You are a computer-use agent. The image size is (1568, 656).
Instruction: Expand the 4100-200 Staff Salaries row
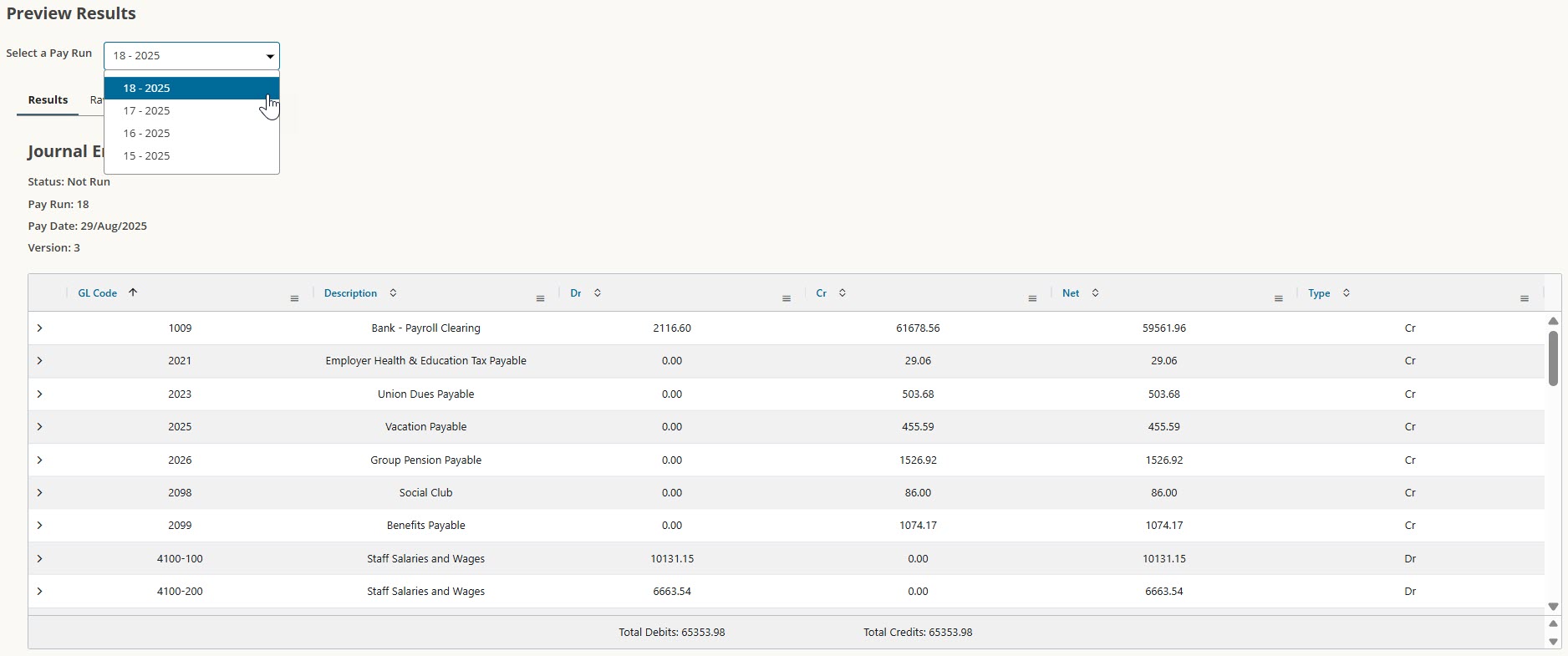pyautogui.click(x=39, y=591)
